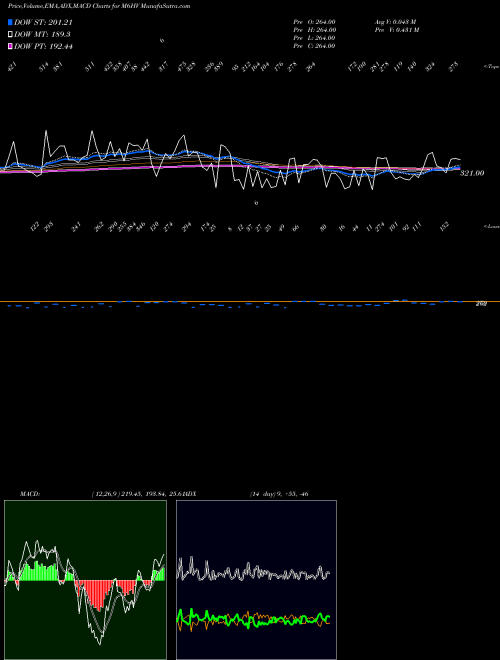This screenshot has height=660, width=500.
Task: Click the 321.00 price label on chart
Action: click(472, 173)
